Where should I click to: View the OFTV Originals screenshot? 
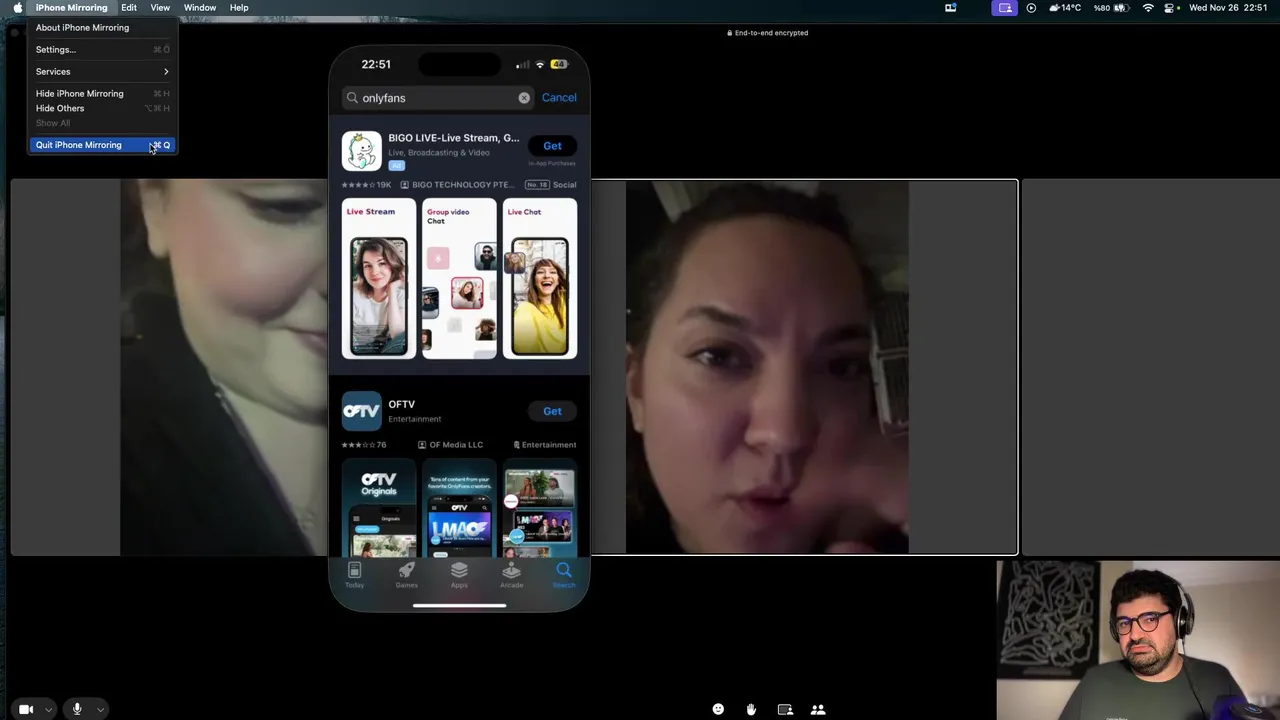(x=379, y=508)
